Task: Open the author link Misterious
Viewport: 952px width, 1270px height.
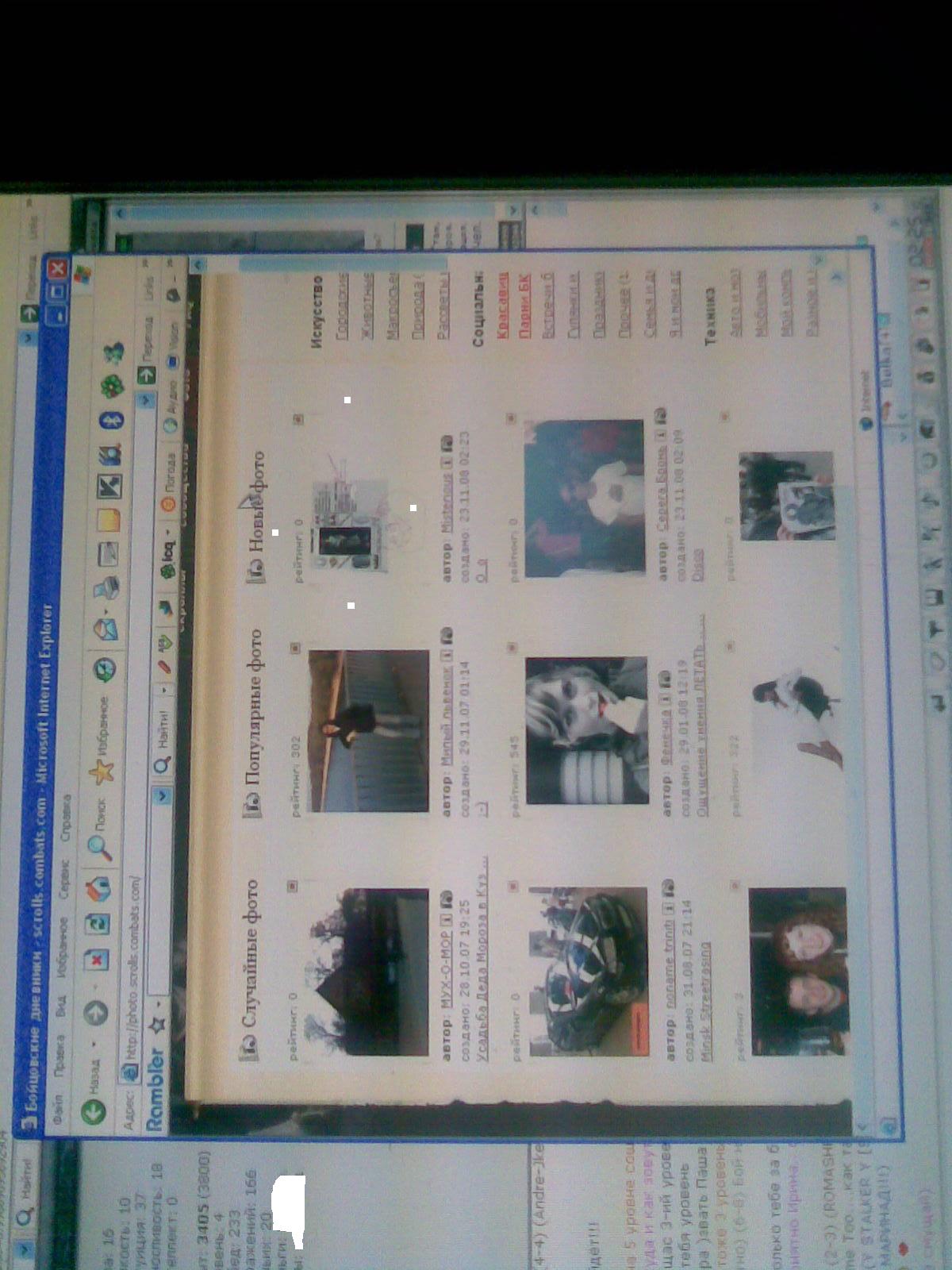Action: pos(447,501)
